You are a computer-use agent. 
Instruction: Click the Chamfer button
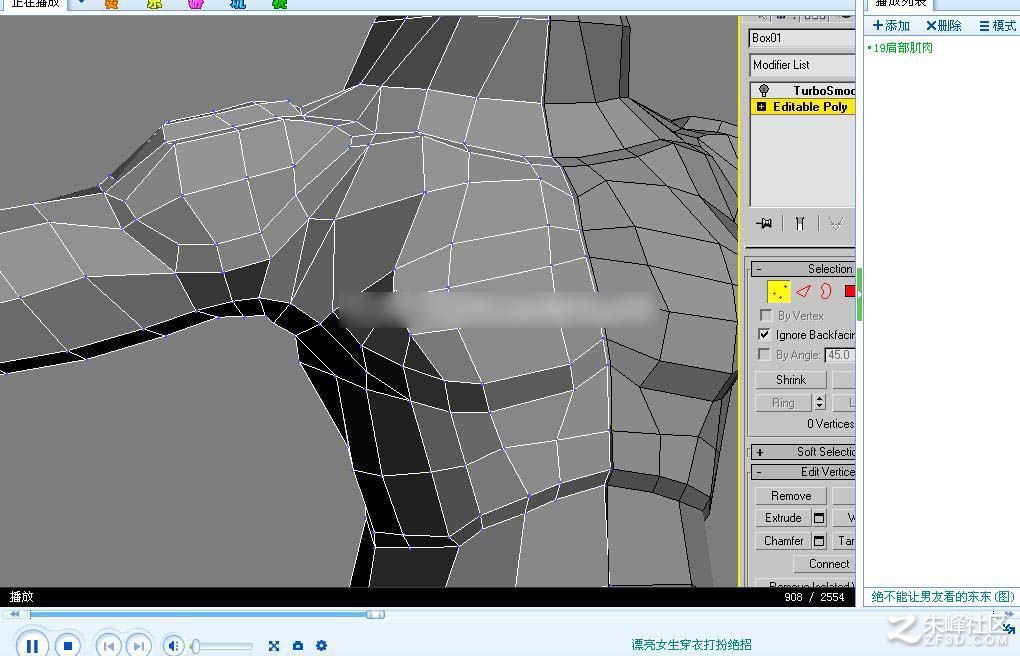783,541
